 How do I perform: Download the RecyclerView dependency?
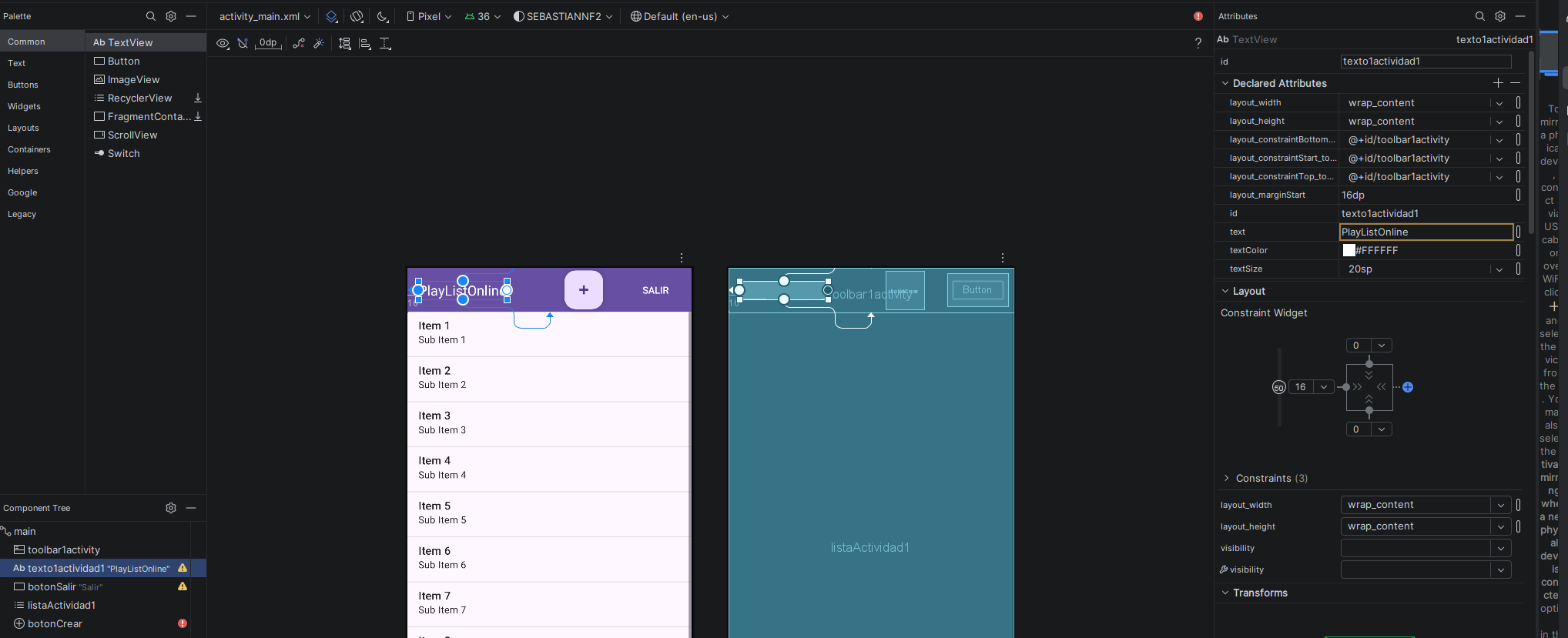pos(198,98)
